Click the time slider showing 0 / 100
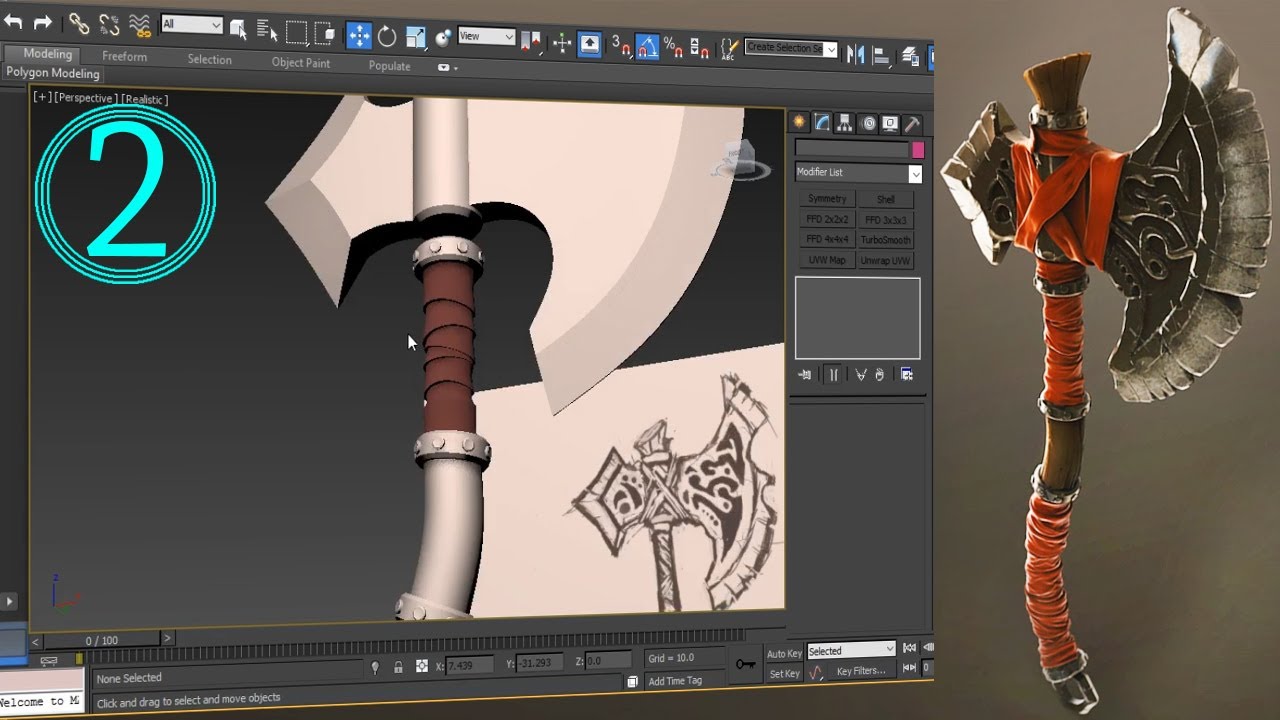The height and width of the screenshot is (720, 1280). (x=102, y=640)
